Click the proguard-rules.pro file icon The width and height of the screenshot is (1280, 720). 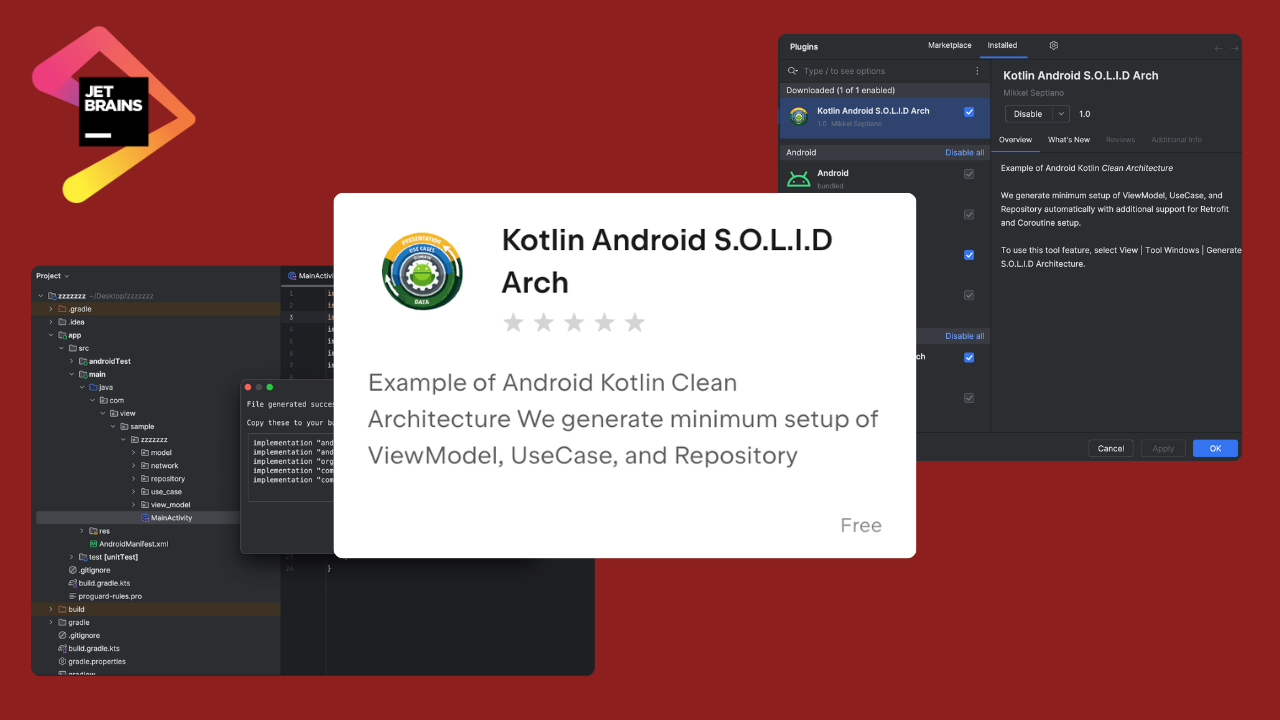tap(72, 596)
